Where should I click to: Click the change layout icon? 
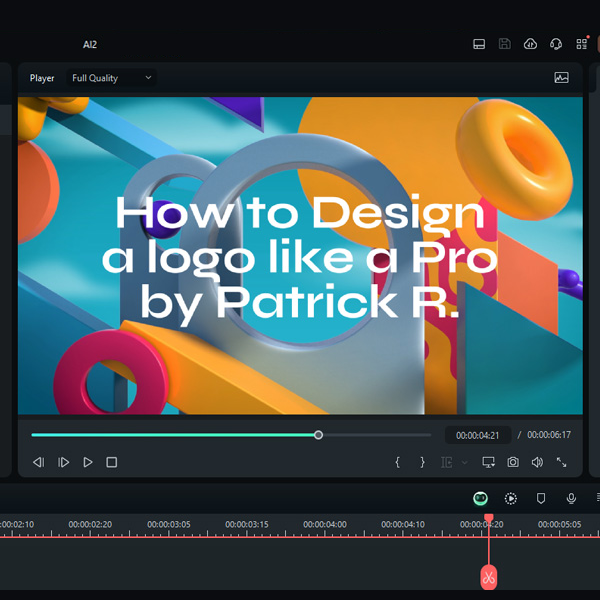[x=479, y=44]
